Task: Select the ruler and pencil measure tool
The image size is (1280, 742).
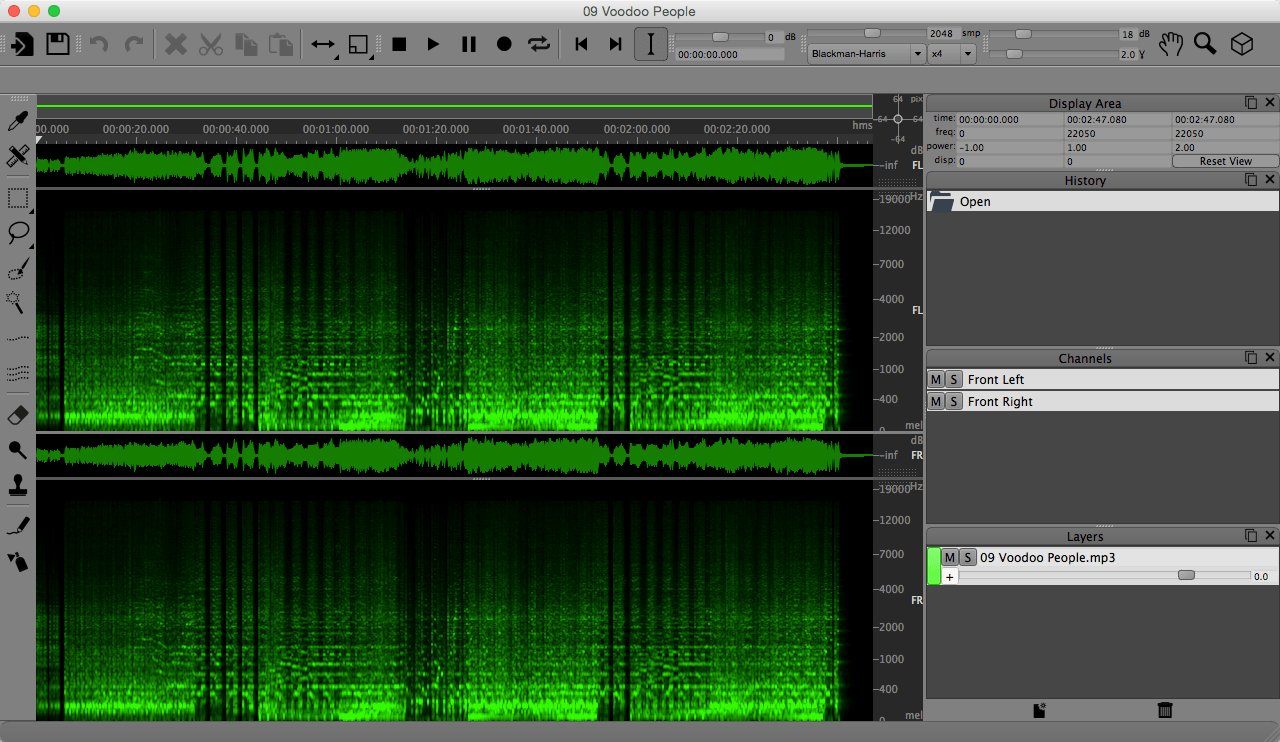Action: [x=17, y=156]
